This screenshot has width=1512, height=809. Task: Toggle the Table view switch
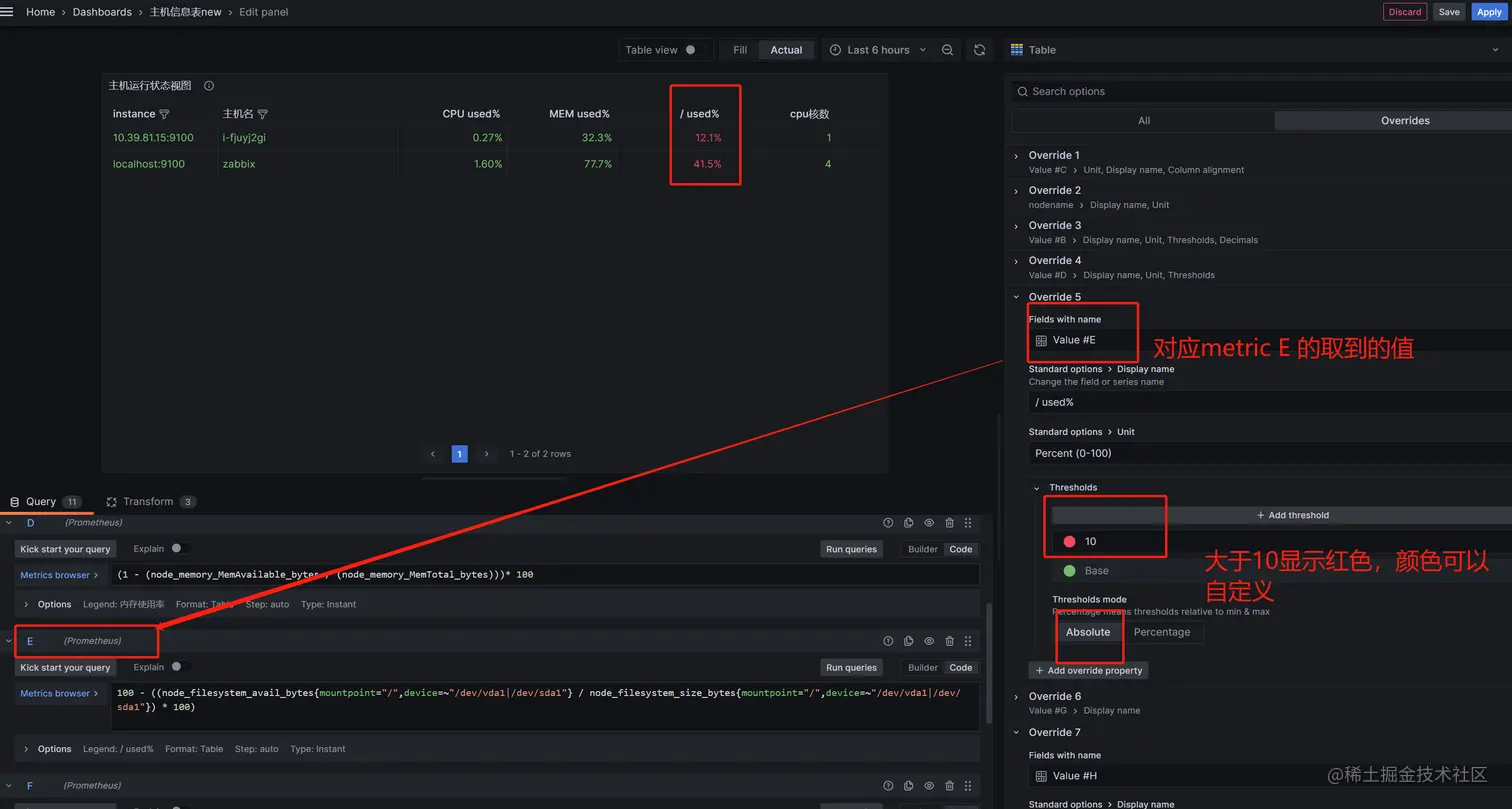coord(694,50)
